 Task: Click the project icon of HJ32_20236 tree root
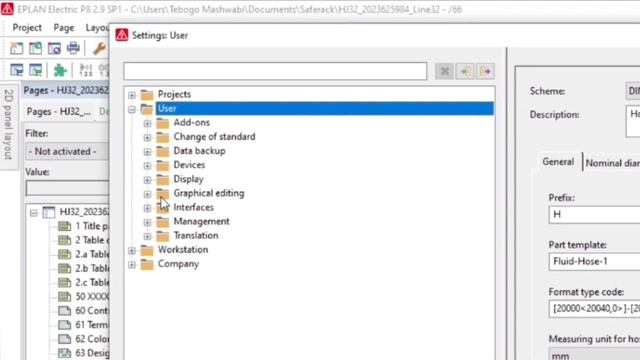click(49, 212)
